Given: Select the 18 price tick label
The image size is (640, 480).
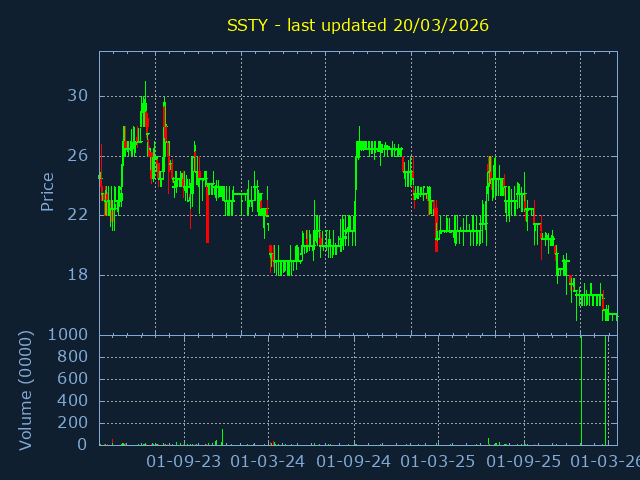Looking at the screenshot, I should tap(77, 275).
